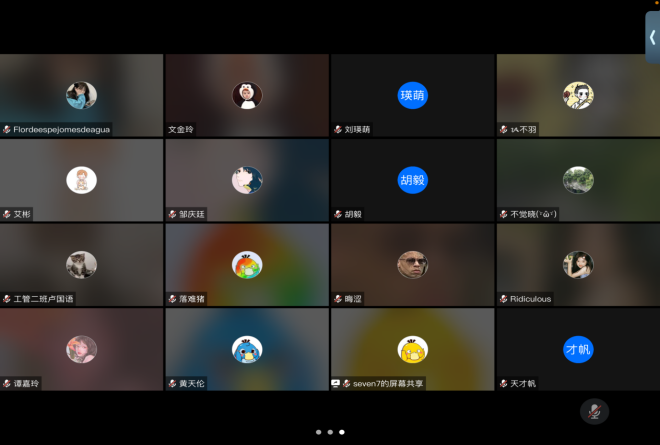The height and width of the screenshot is (445, 660).
Task: Select the avatar in 黄天伦's video tile
Action: point(247,349)
